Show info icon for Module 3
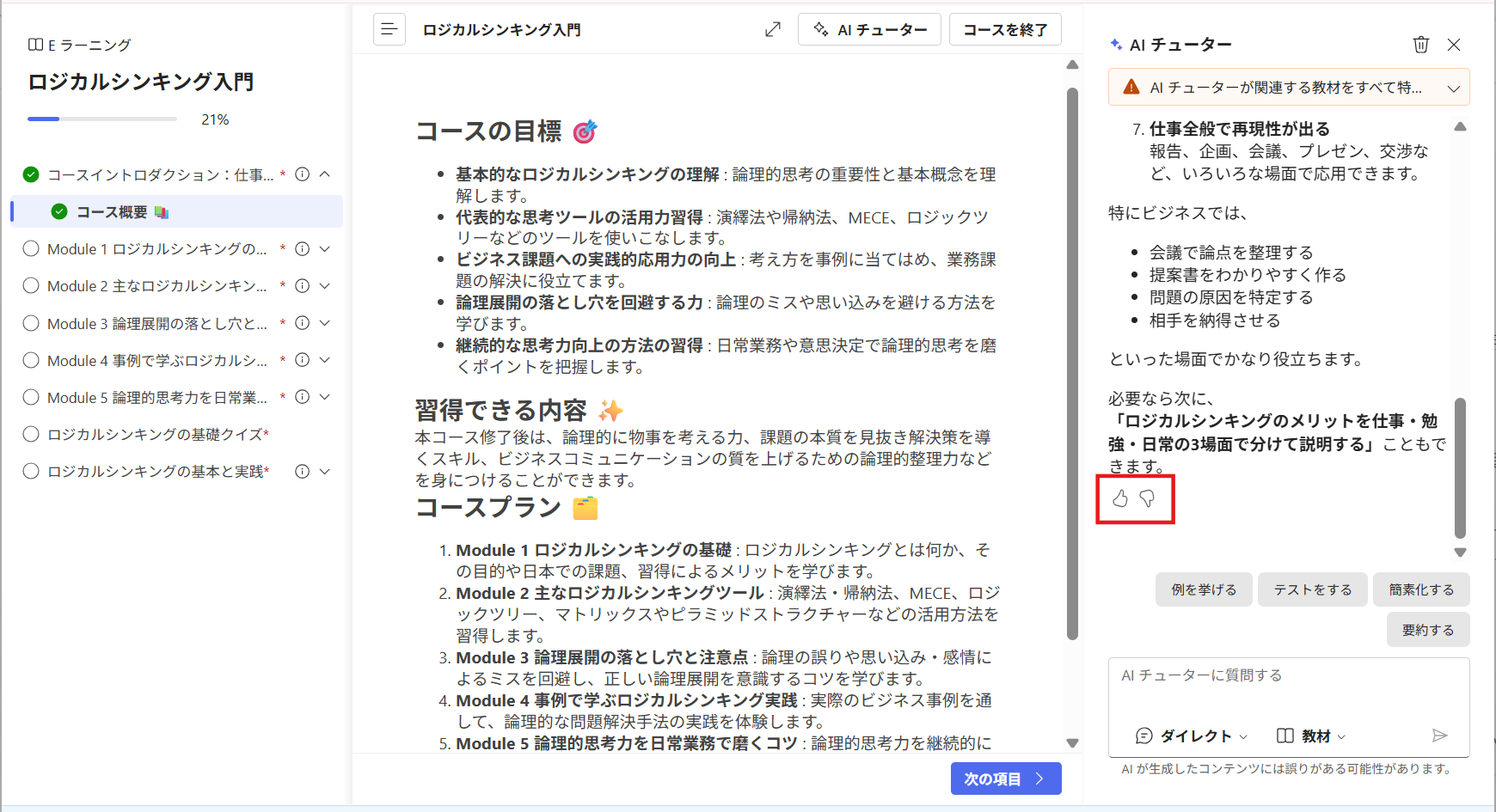The height and width of the screenshot is (812, 1496). 302,323
